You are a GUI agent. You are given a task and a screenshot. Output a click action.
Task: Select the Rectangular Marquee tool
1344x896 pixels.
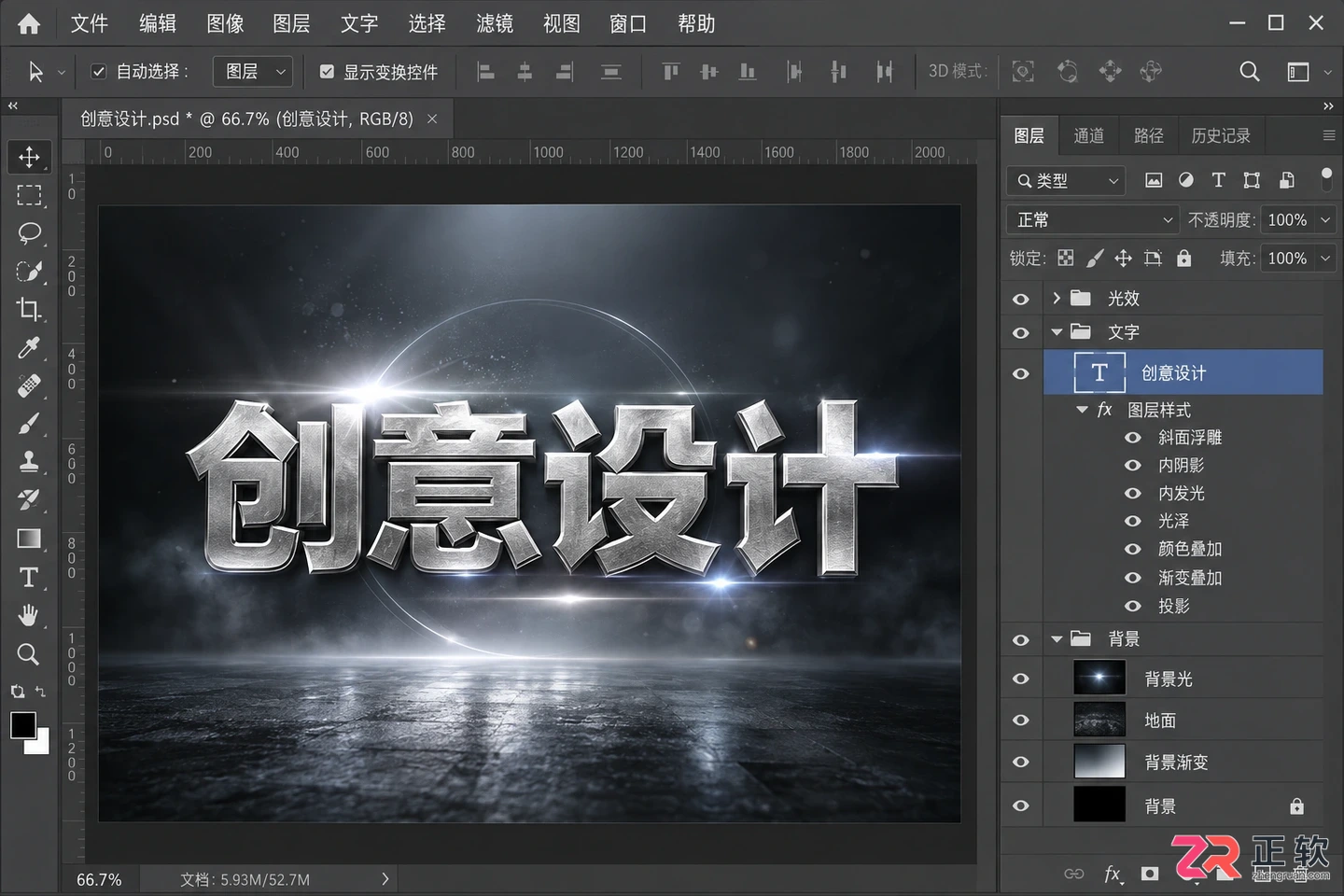tap(29, 195)
